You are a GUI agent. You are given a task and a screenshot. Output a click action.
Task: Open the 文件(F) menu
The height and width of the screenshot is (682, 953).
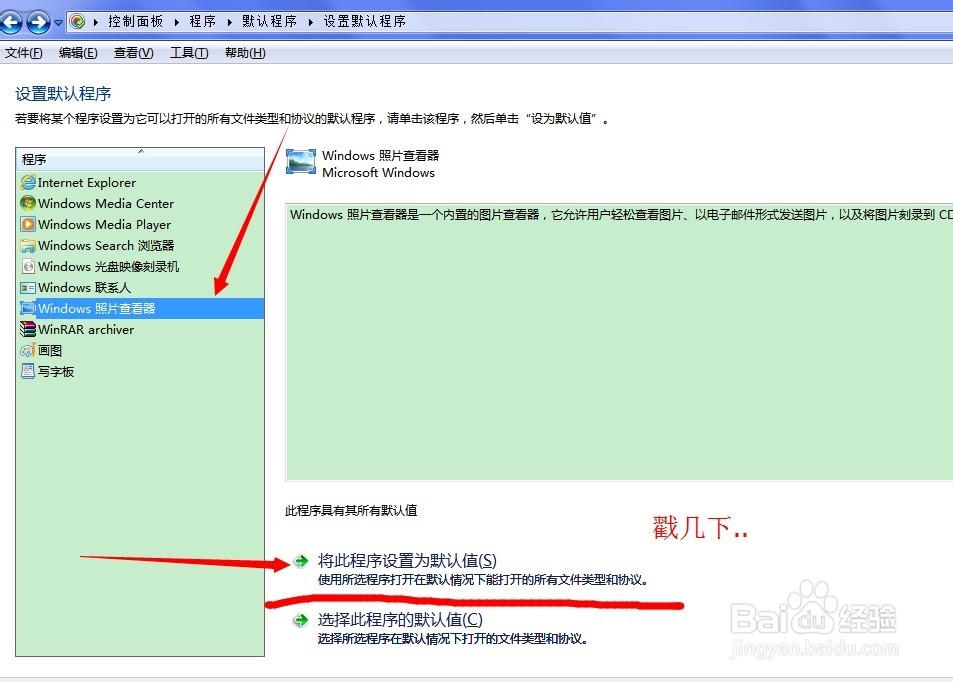(x=24, y=53)
